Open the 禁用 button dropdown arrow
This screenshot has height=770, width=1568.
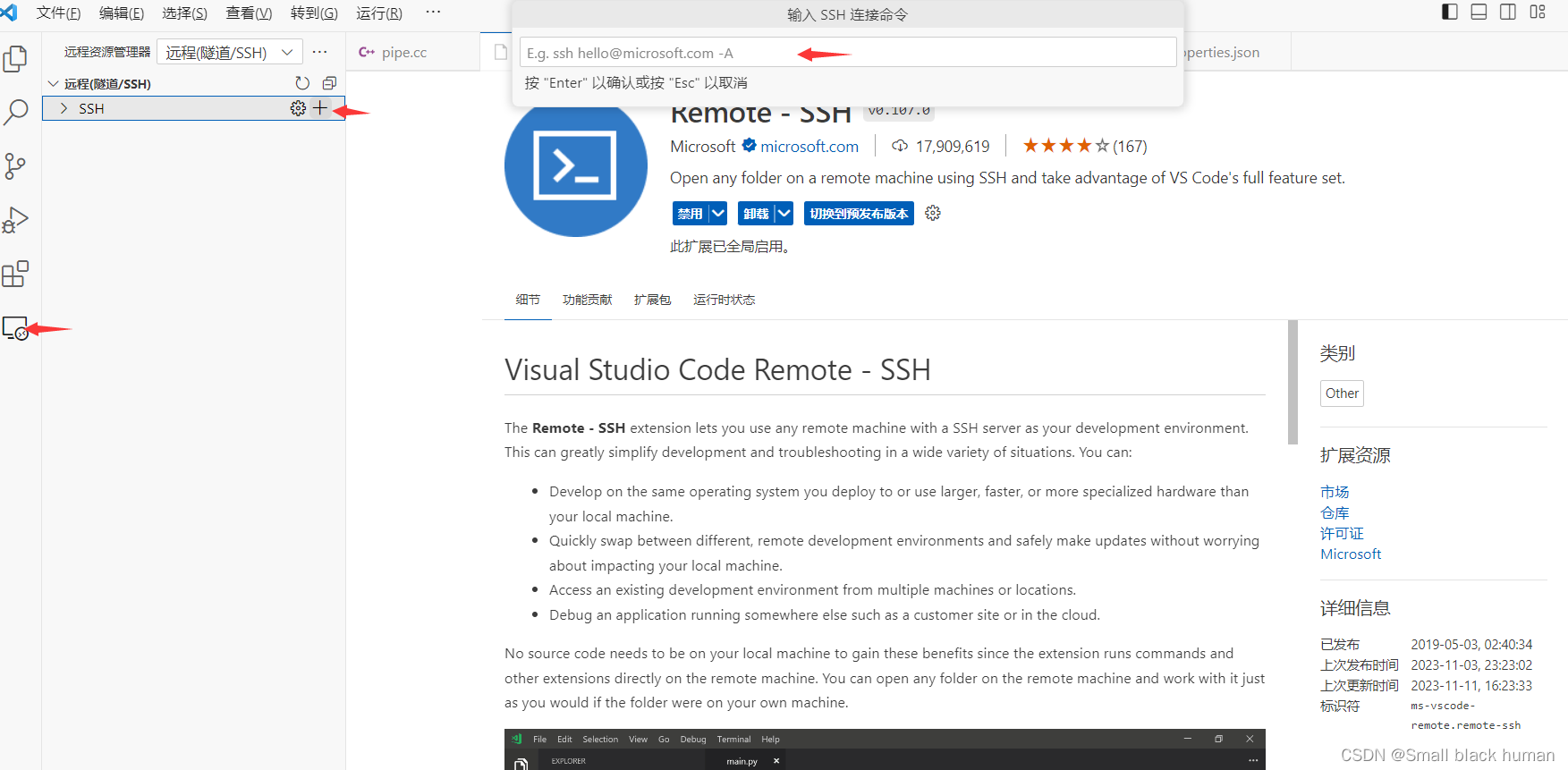pyautogui.click(x=718, y=214)
